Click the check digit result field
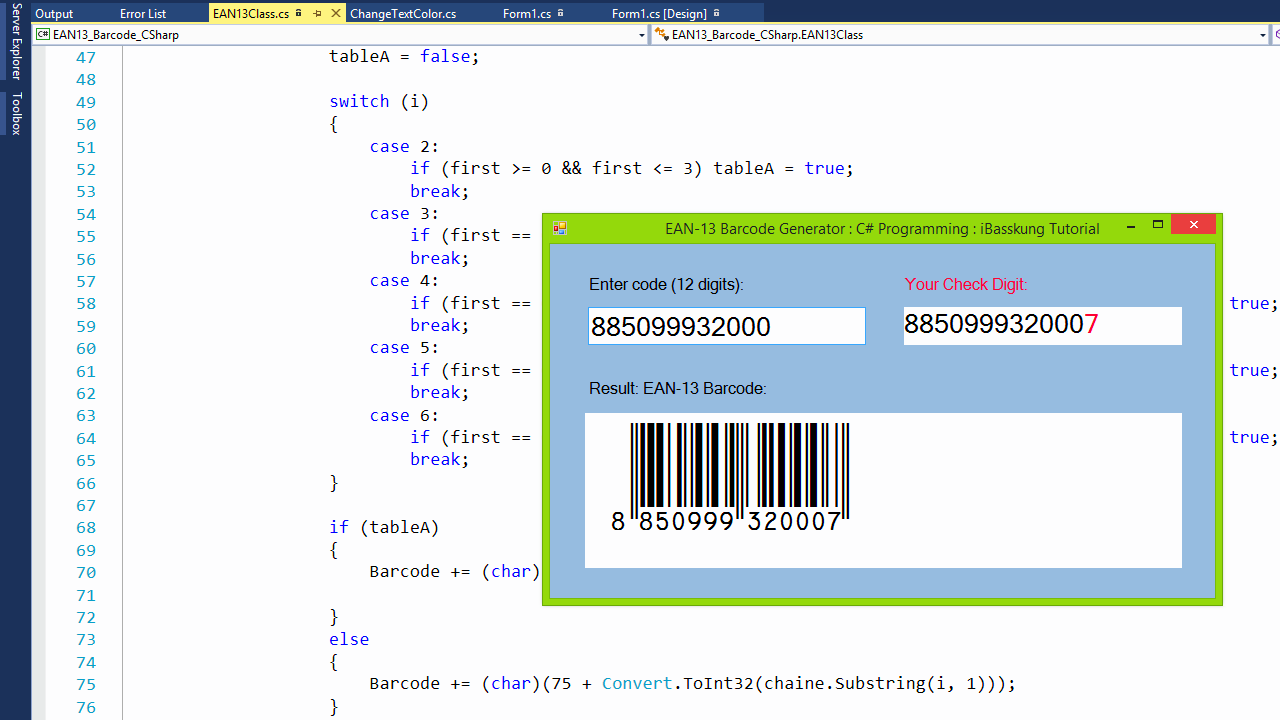The width and height of the screenshot is (1280, 720). [x=1042, y=326]
